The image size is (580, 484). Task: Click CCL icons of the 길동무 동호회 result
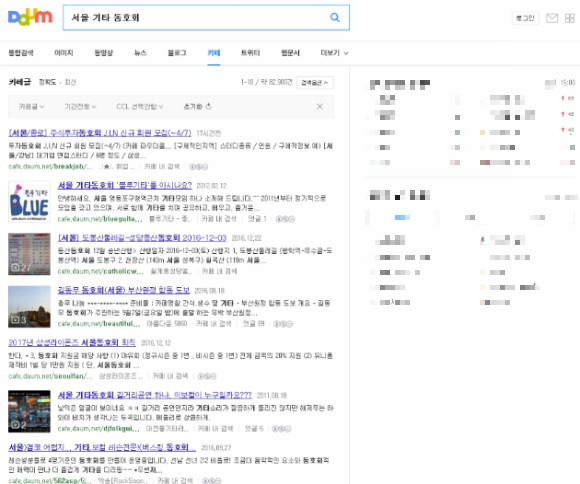point(283,324)
